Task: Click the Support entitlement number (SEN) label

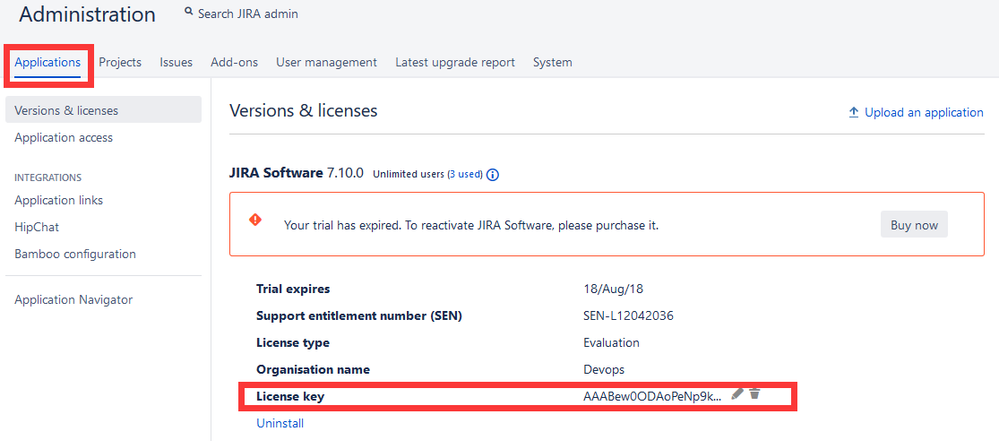Action: tap(359, 315)
